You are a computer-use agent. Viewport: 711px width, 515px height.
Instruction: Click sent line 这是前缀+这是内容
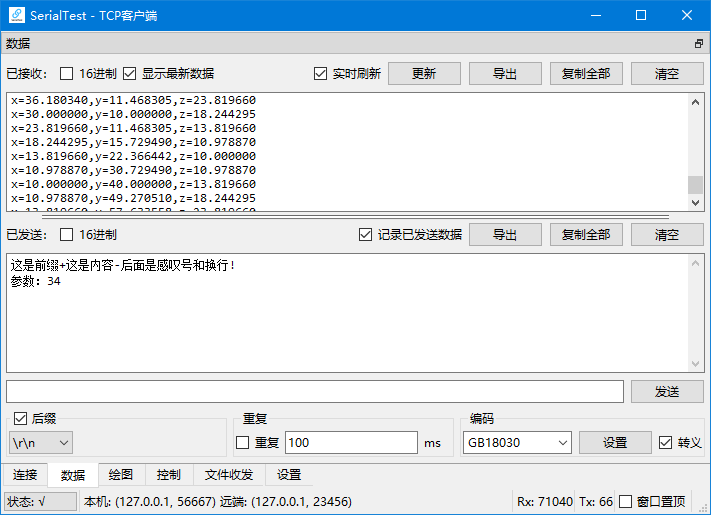pos(123,265)
